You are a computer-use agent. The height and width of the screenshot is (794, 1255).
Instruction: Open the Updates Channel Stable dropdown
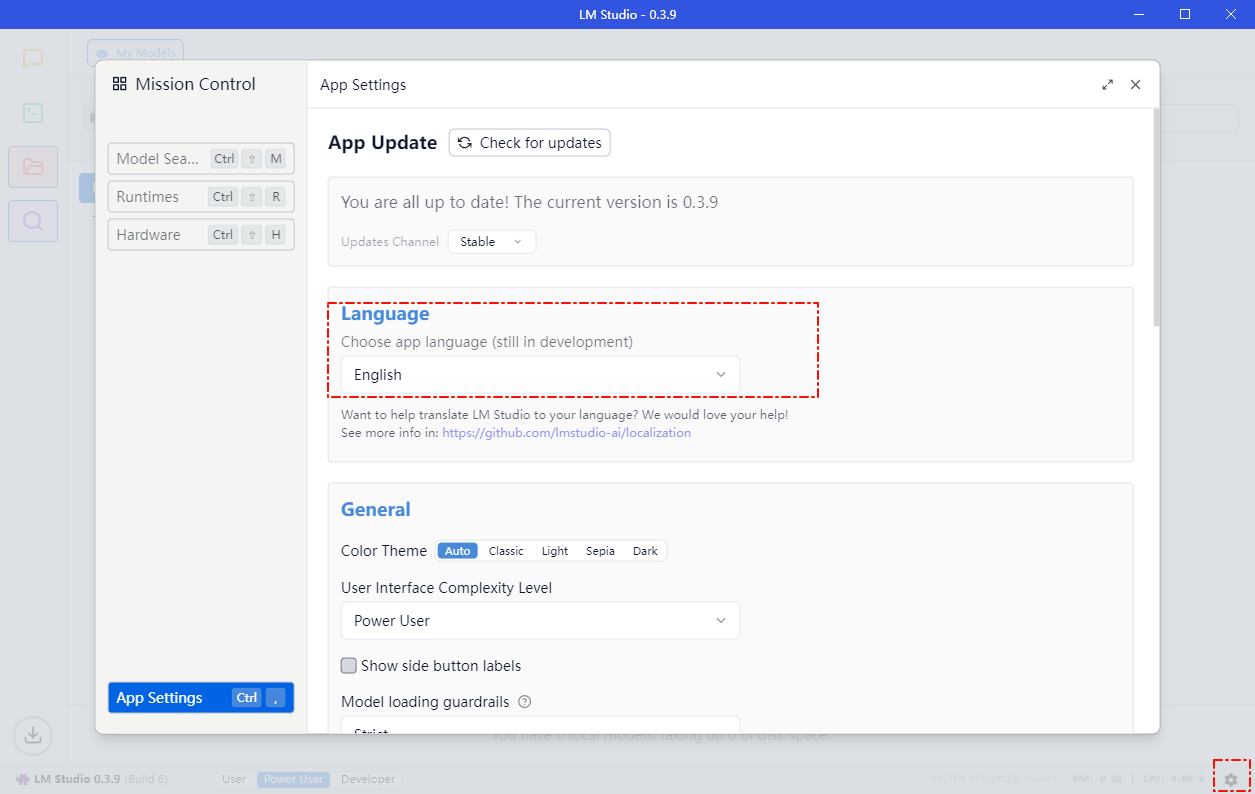pos(492,242)
